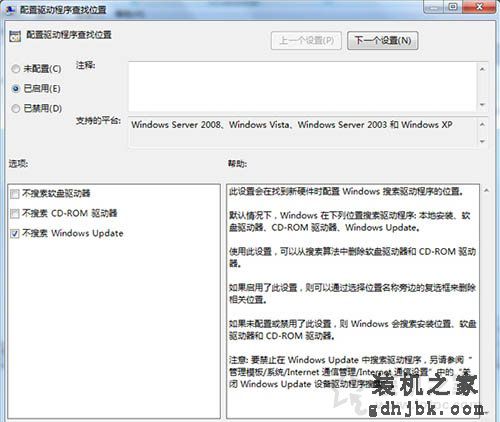Click the 选项: label

pos(18,163)
